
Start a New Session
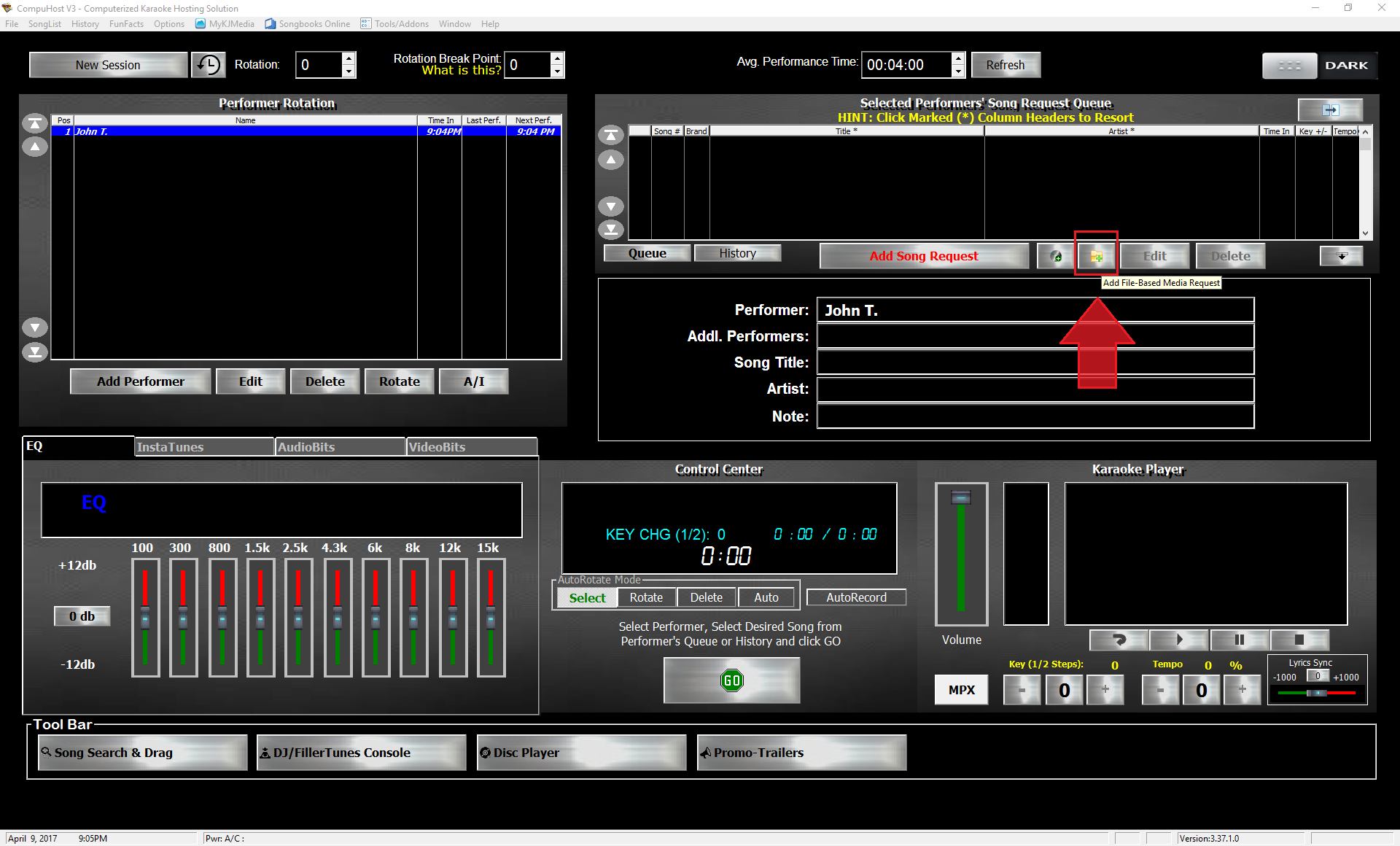(x=108, y=65)
